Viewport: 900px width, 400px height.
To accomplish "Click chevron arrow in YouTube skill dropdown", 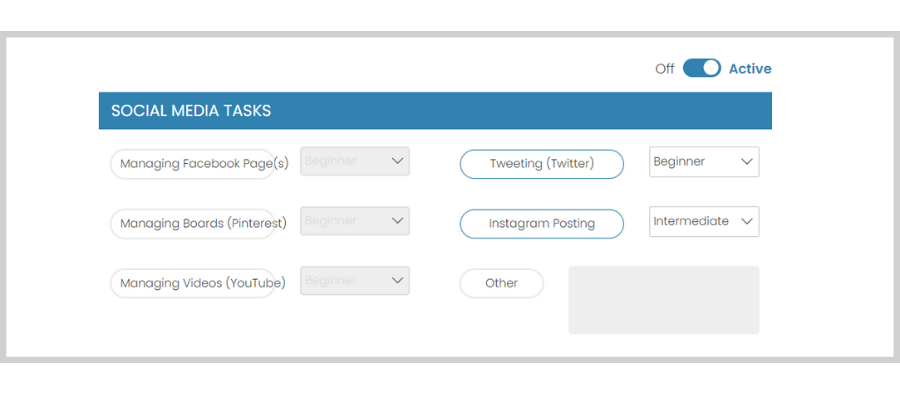I will [397, 280].
